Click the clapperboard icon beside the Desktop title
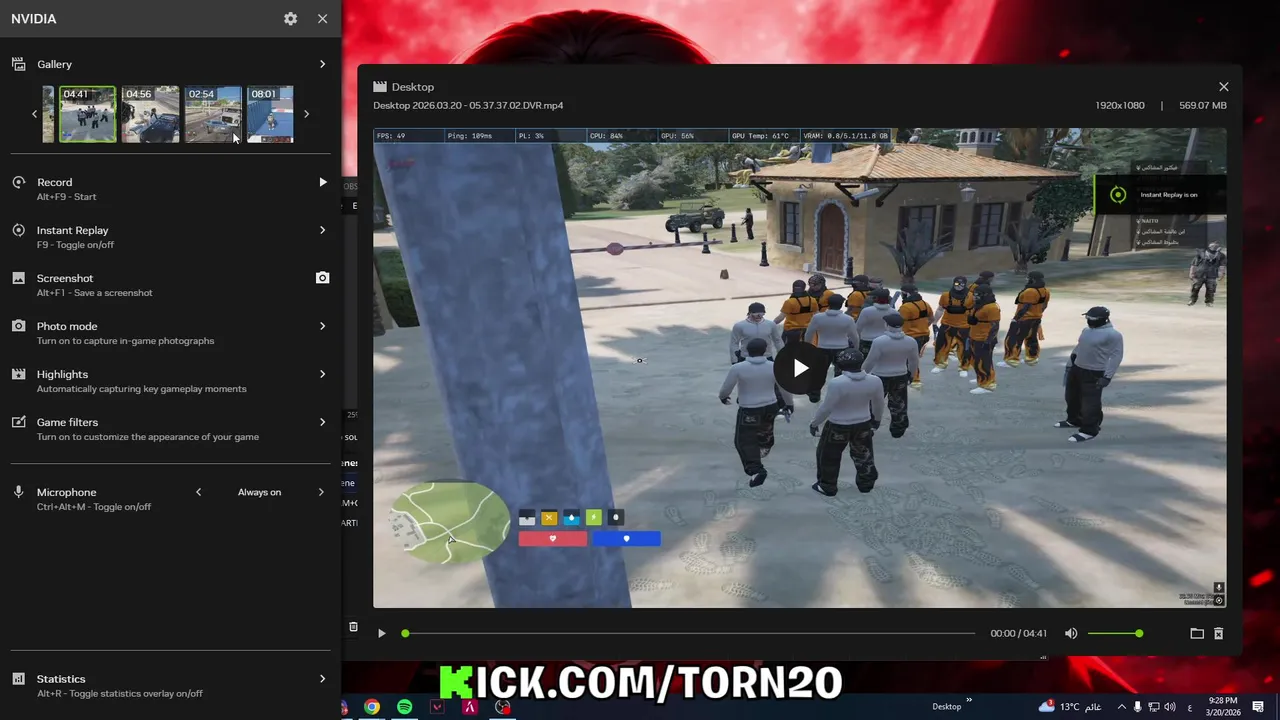1280x720 pixels. tap(380, 87)
